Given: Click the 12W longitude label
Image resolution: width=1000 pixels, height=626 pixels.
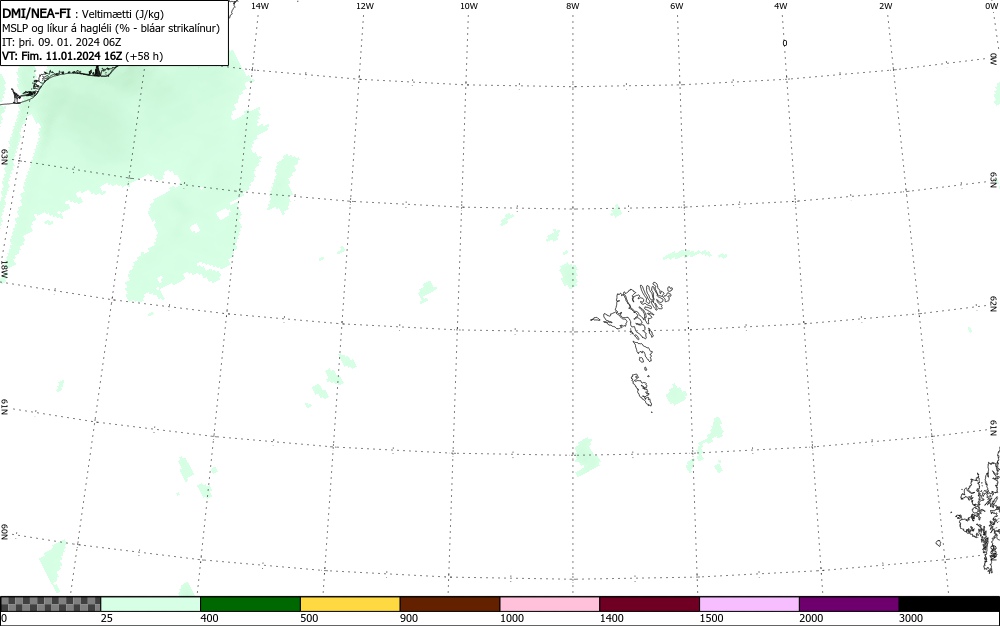Looking at the screenshot, I should point(365,6).
